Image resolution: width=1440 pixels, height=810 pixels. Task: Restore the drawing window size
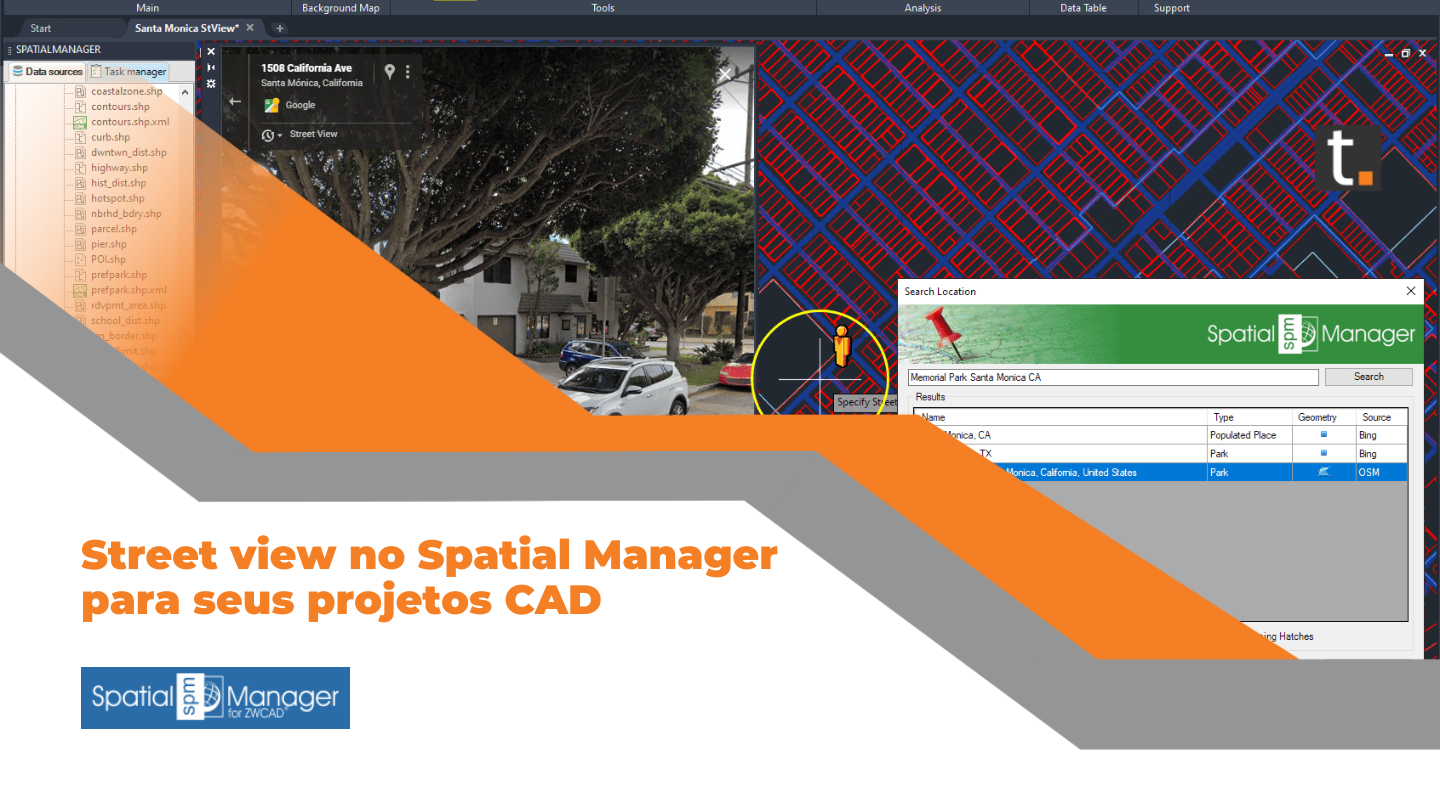pos(1405,53)
